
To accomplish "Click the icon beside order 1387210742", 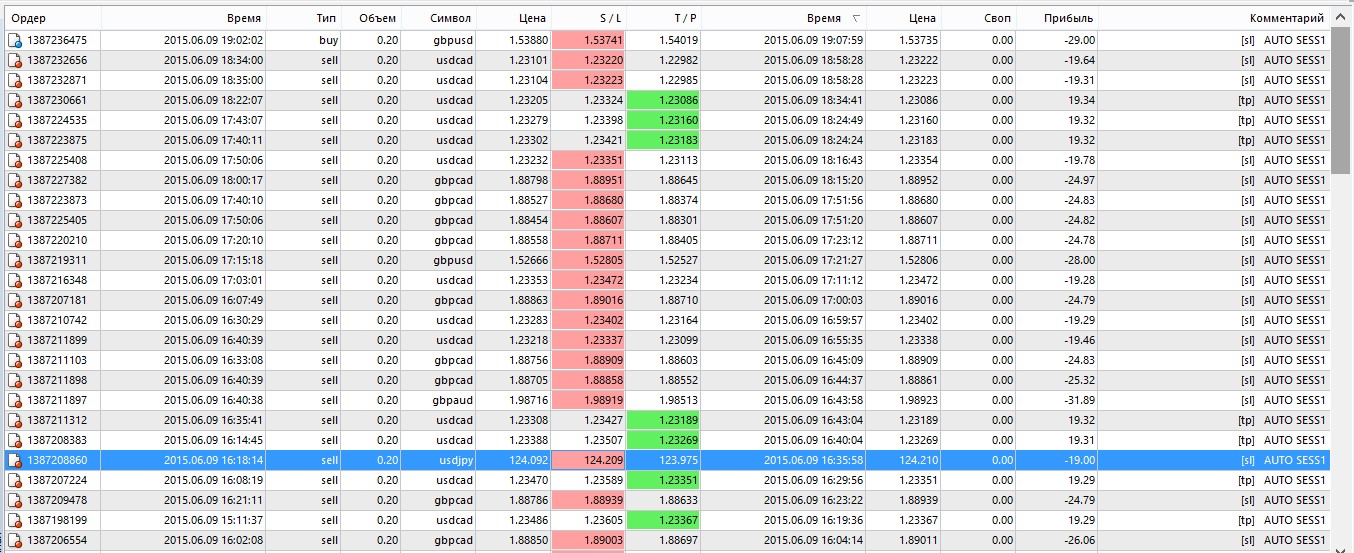I will click(15, 321).
